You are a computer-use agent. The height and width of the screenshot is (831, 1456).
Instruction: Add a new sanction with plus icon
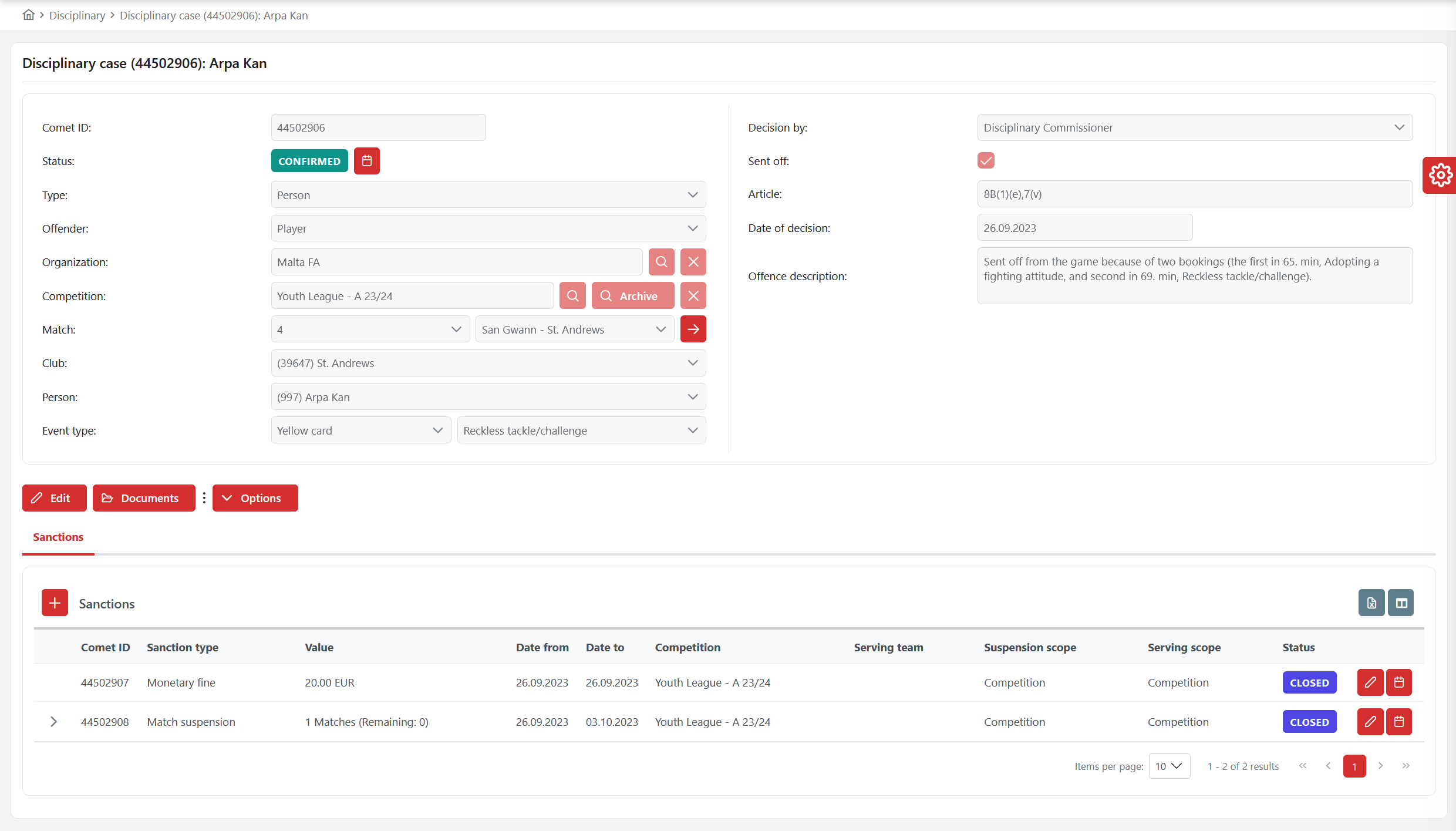55,603
